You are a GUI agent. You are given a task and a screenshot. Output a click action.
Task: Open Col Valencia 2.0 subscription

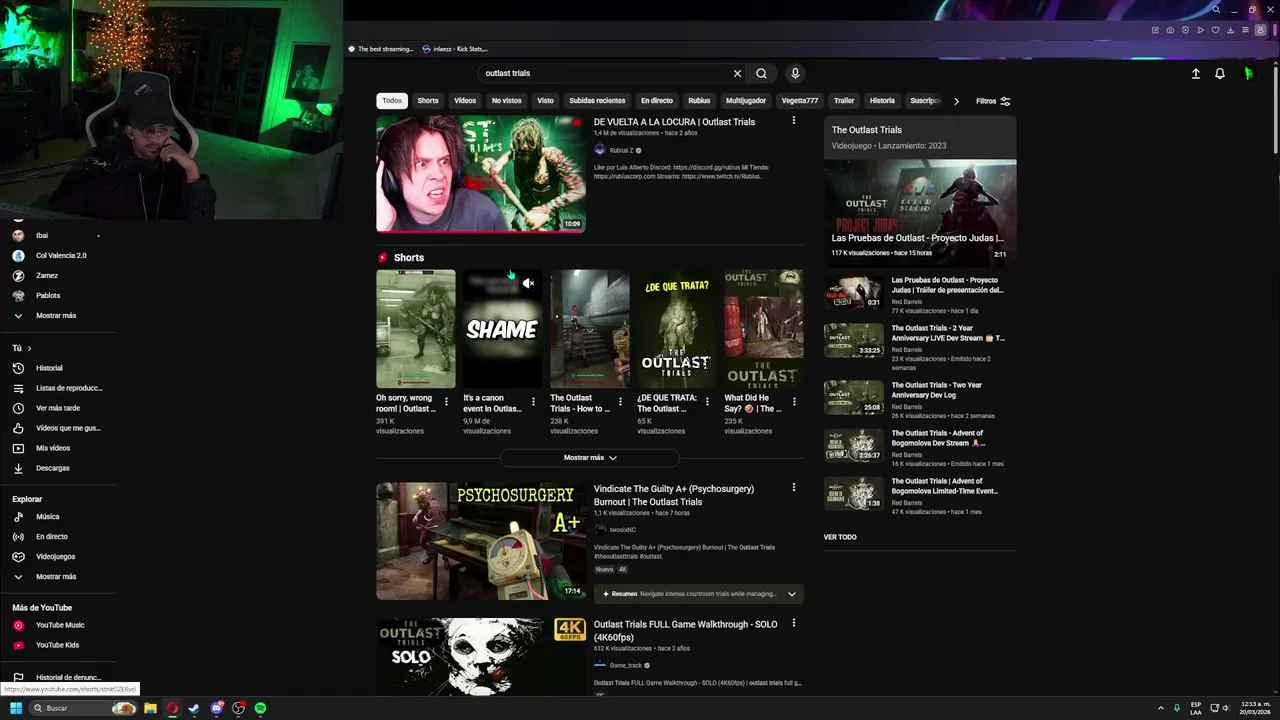(x=61, y=256)
